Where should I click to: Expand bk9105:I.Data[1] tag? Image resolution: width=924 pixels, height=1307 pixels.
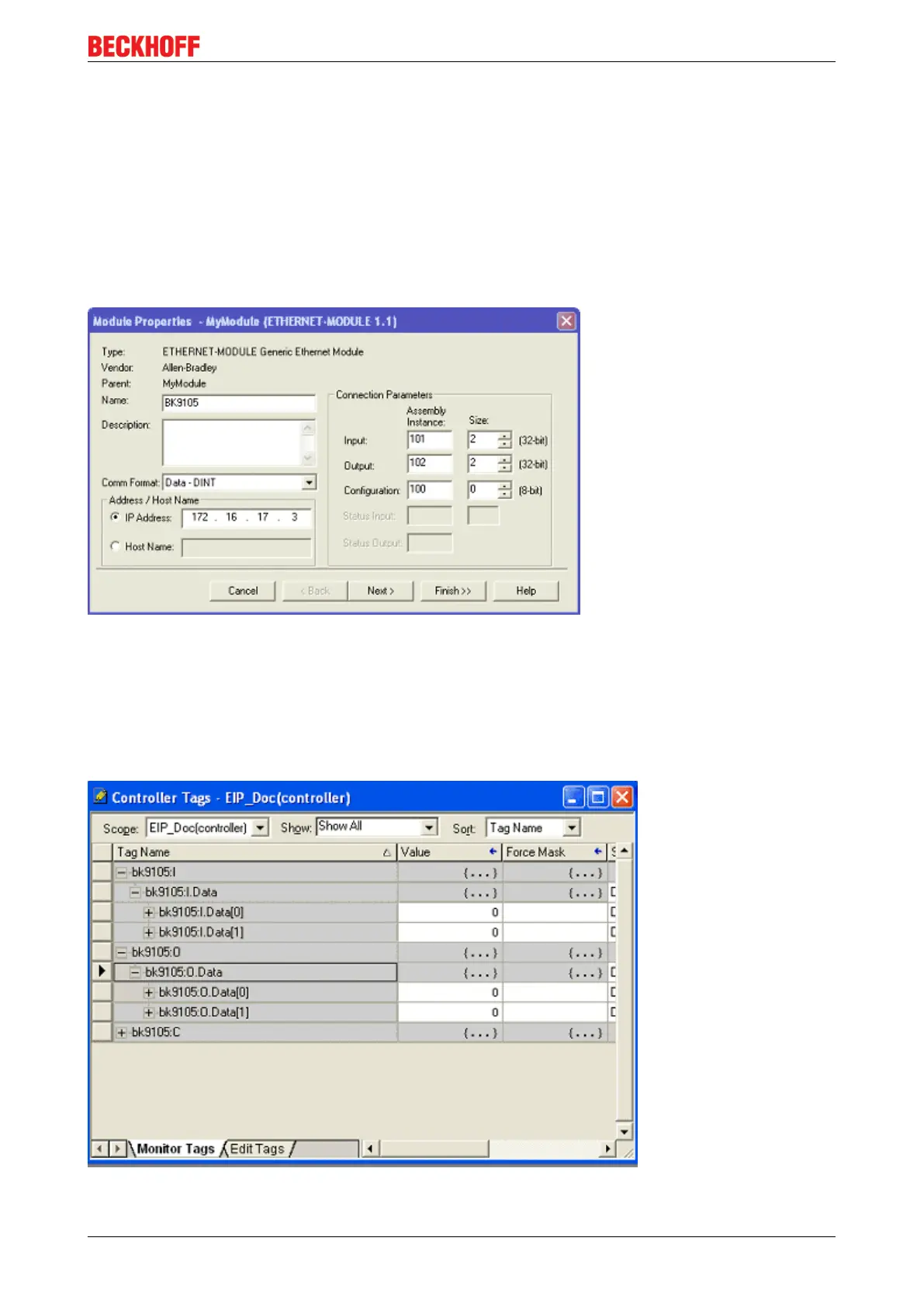point(149,933)
